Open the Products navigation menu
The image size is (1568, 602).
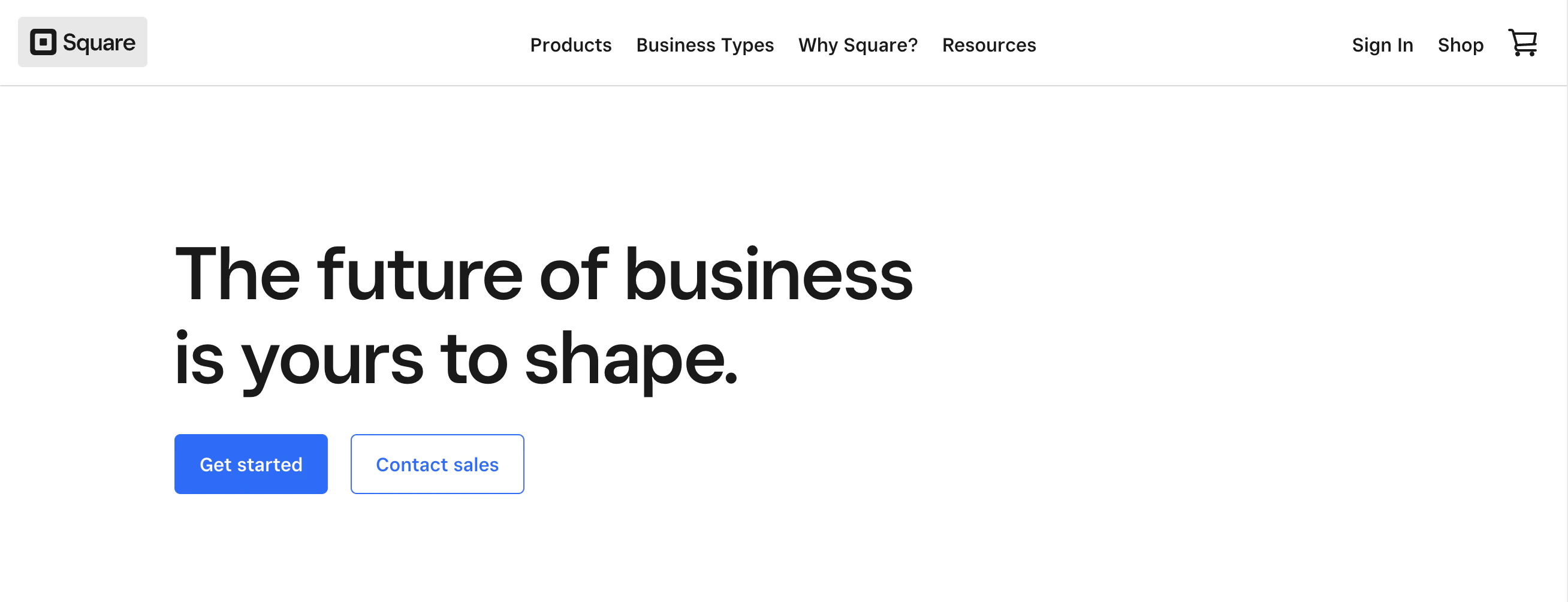571,45
